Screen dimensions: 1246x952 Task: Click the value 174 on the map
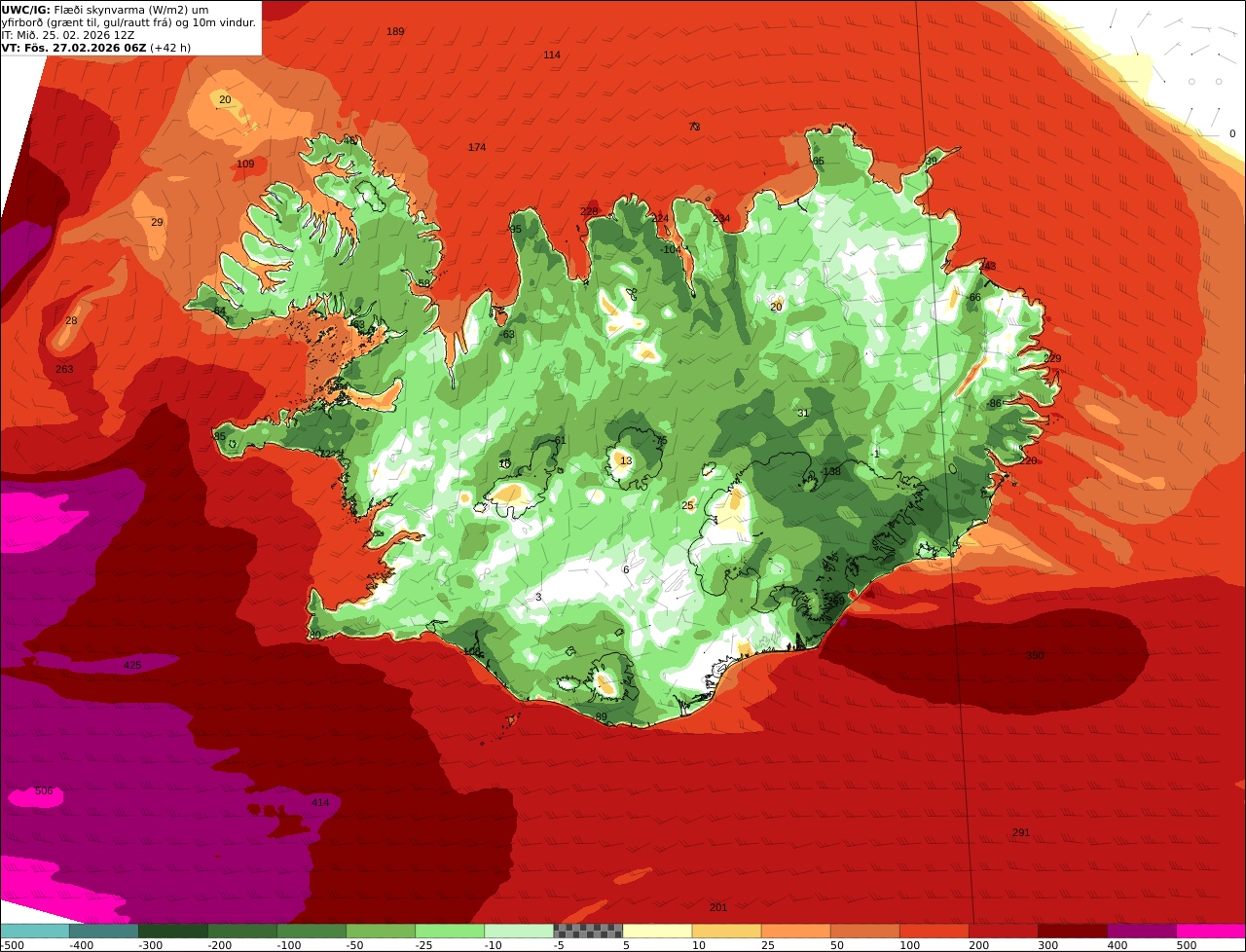click(x=477, y=148)
